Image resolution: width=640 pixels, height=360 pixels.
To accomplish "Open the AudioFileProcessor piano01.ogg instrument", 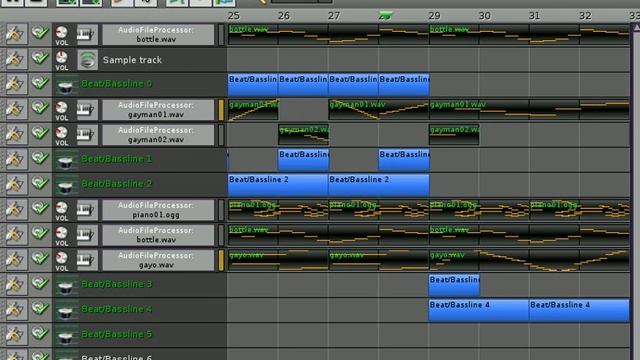I will click(x=158, y=210).
